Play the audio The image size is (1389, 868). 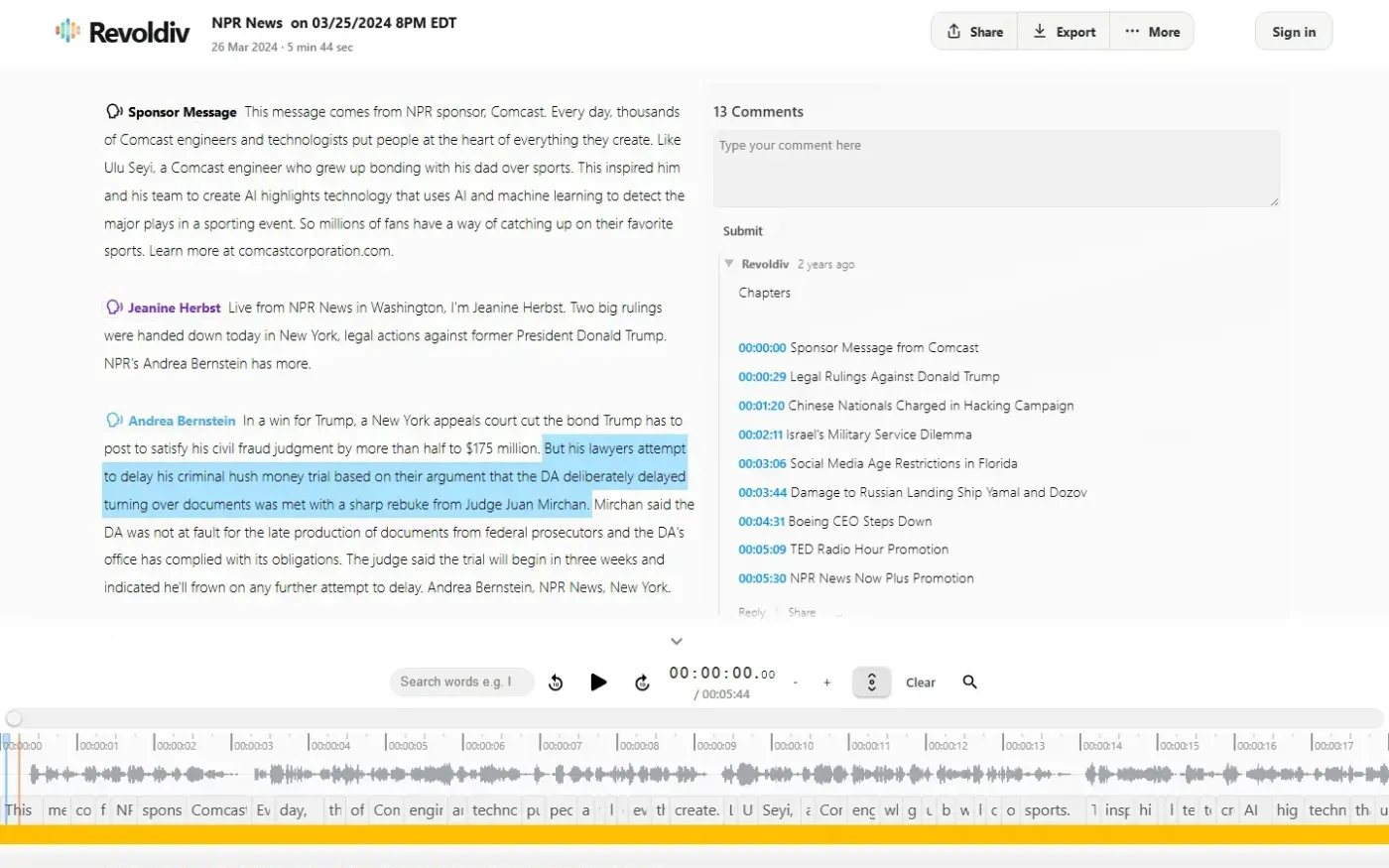(598, 682)
